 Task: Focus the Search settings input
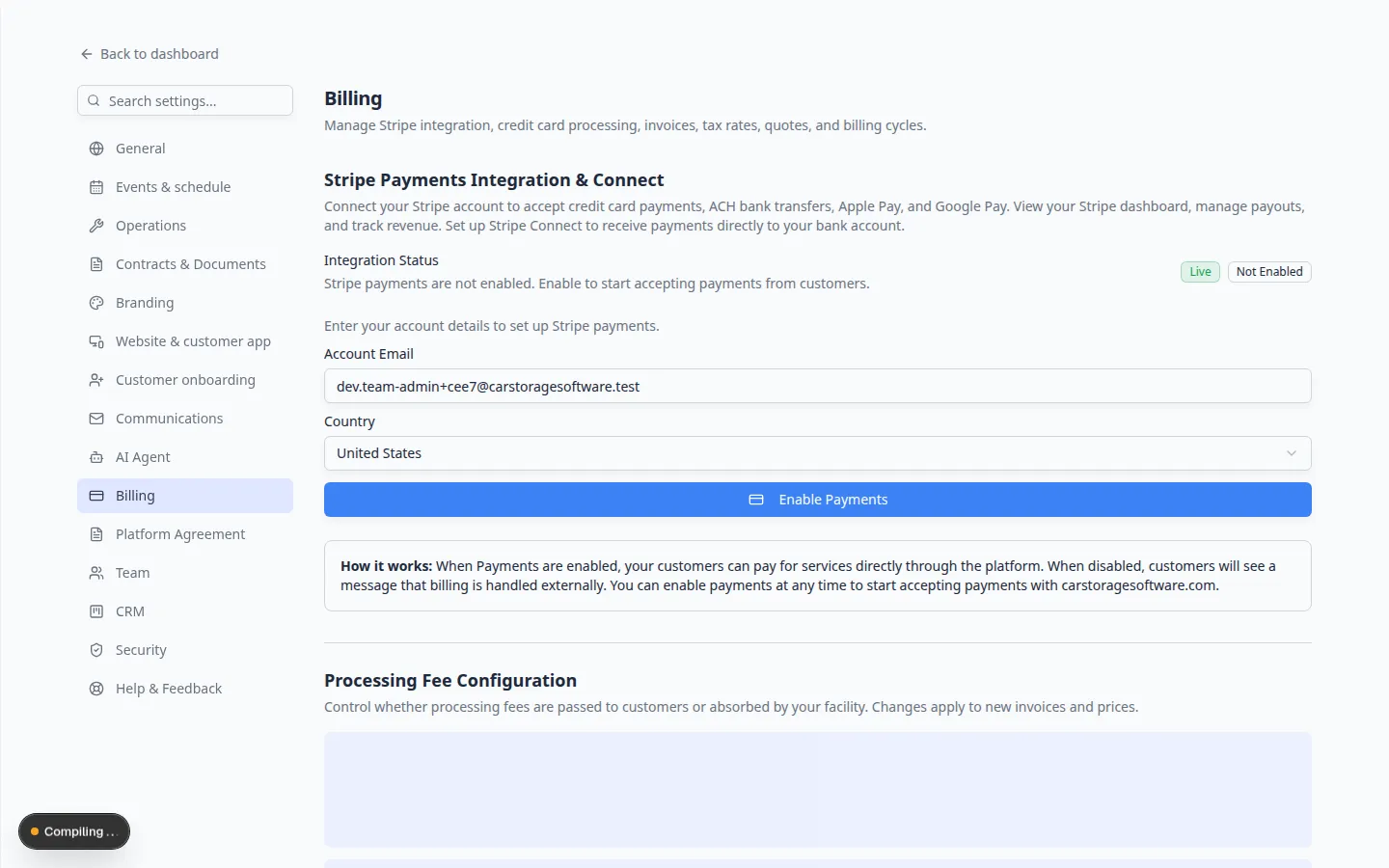(x=185, y=100)
